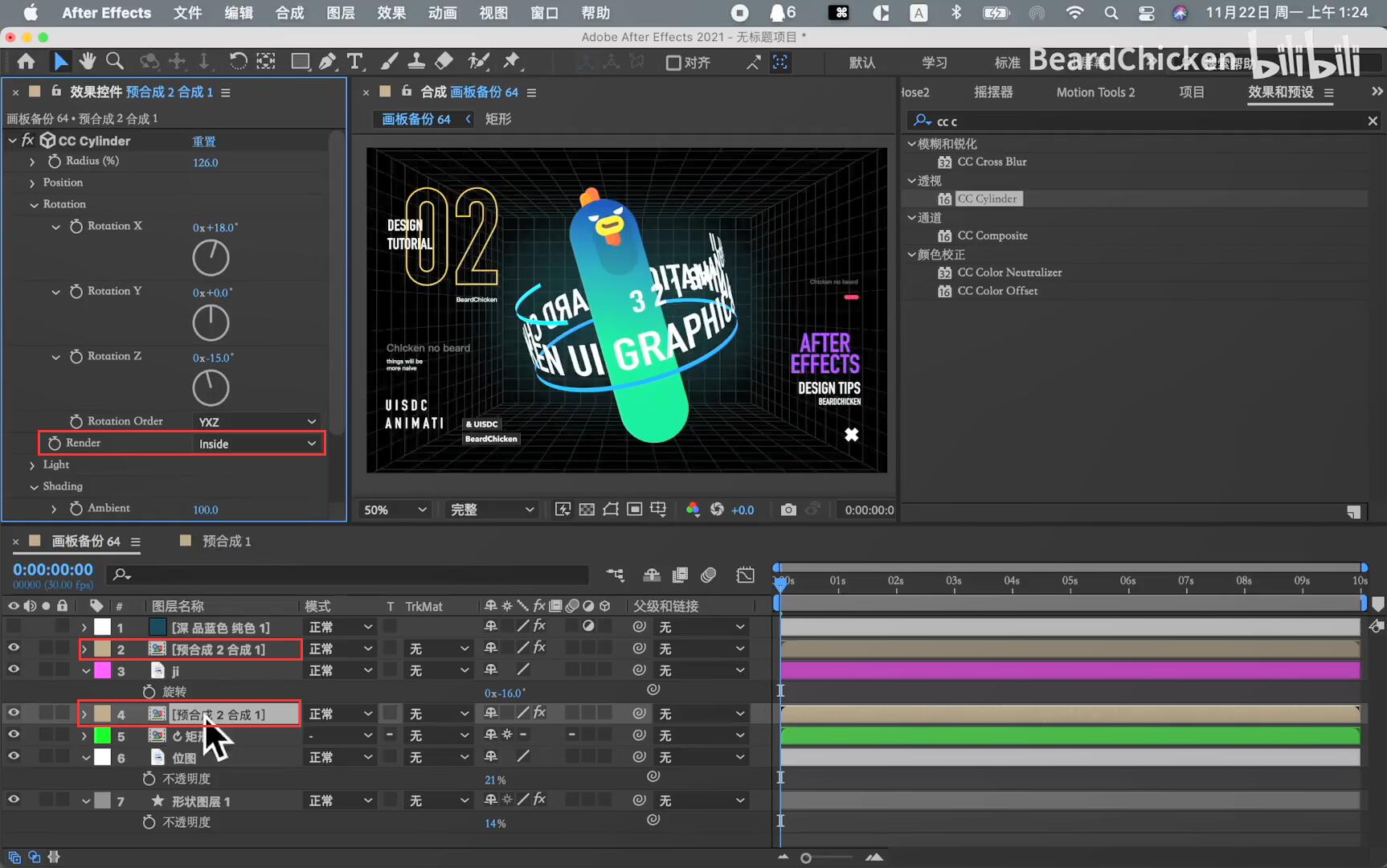This screenshot has width=1387, height=868.
Task: Apply the CC Cross Blur effect
Action: (x=992, y=162)
